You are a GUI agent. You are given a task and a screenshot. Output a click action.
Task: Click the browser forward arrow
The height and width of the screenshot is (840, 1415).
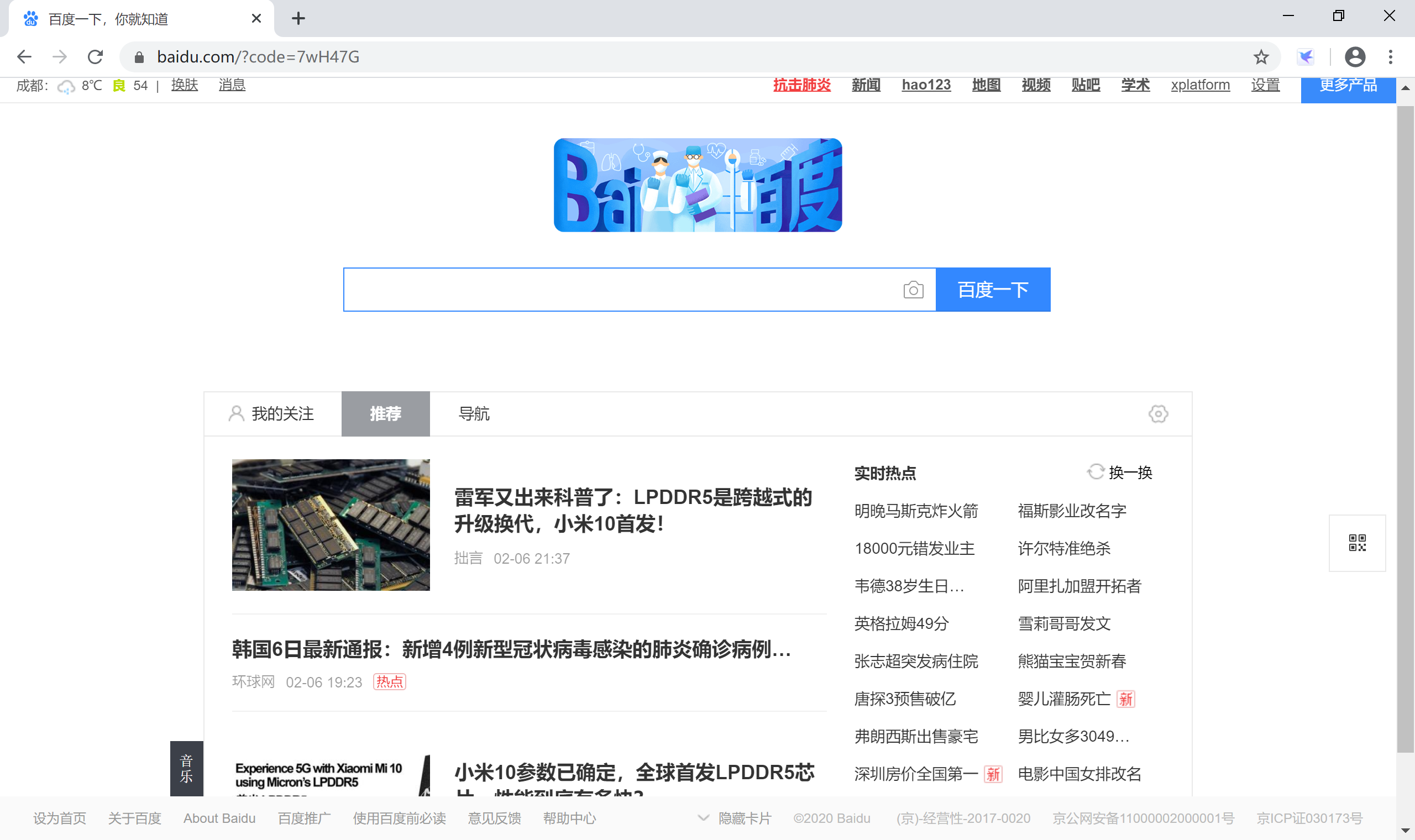(60, 56)
